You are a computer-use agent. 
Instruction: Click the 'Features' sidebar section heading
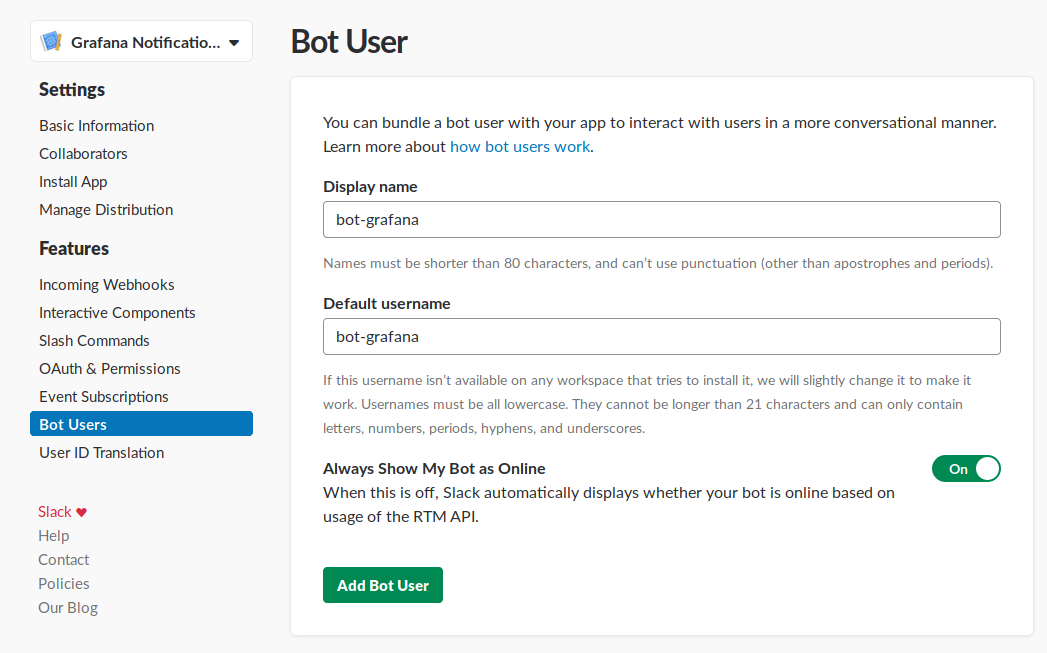click(74, 248)
